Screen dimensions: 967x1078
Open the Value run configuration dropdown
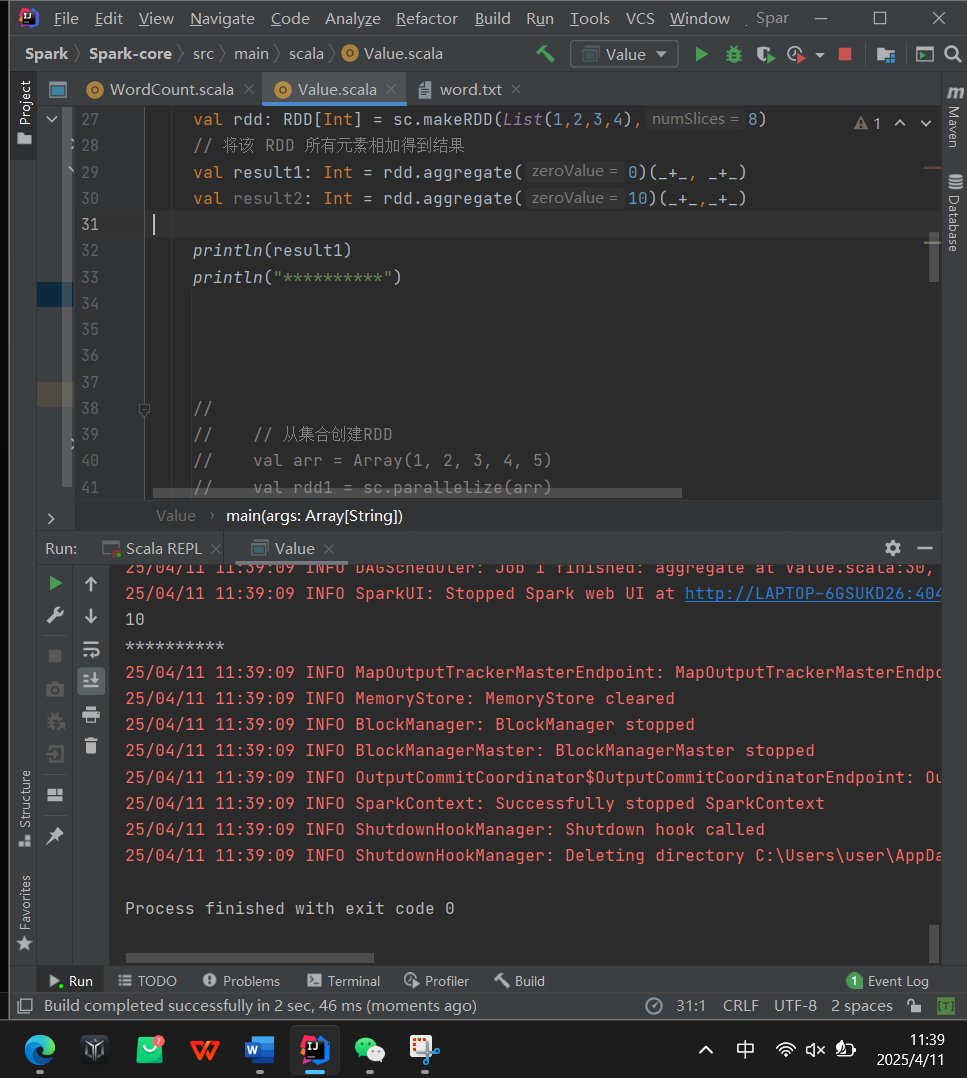coord(624,54)
